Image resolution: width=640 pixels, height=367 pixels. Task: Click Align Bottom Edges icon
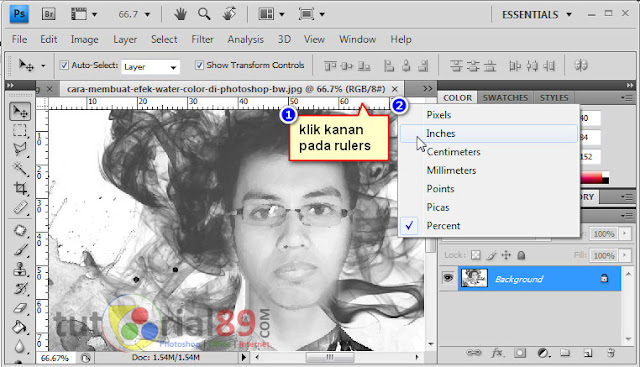(x=364, y=66)
